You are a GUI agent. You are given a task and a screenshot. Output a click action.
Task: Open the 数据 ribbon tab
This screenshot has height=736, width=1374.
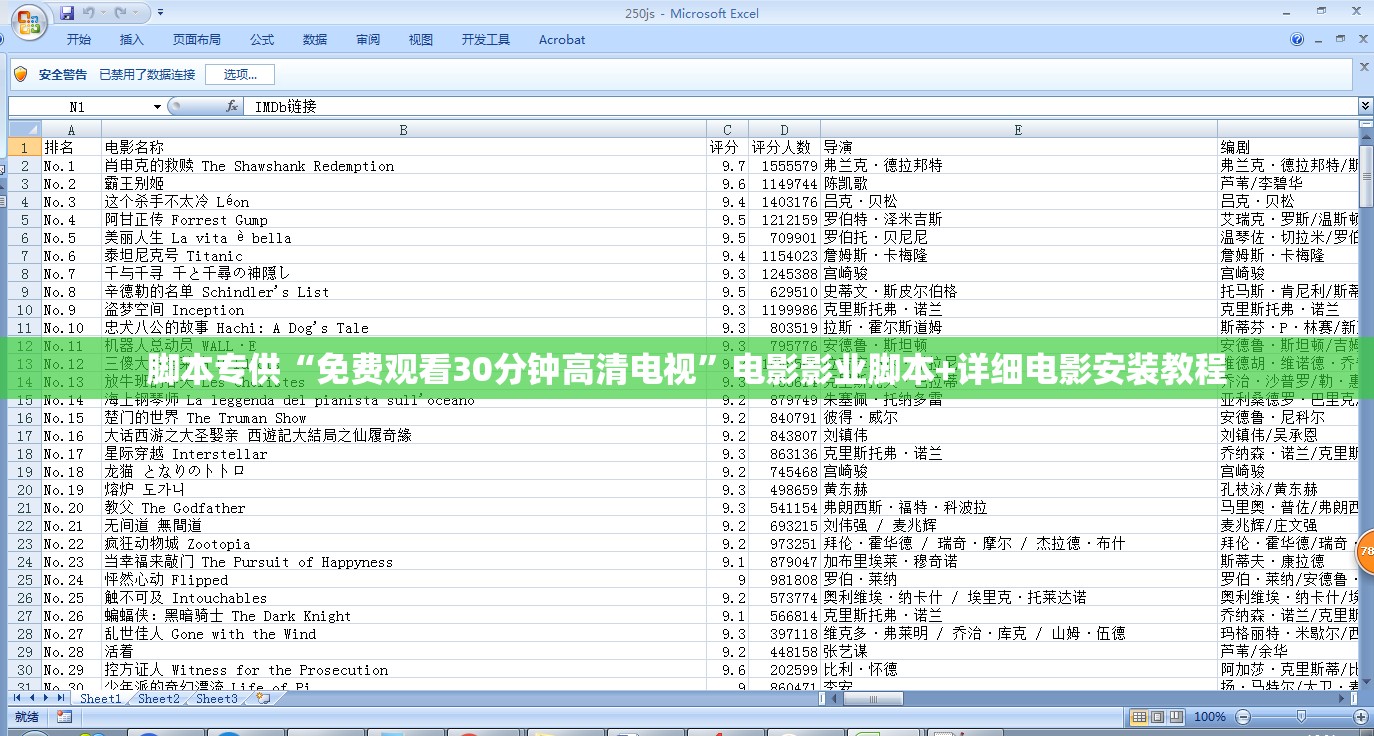coord(315,40)
